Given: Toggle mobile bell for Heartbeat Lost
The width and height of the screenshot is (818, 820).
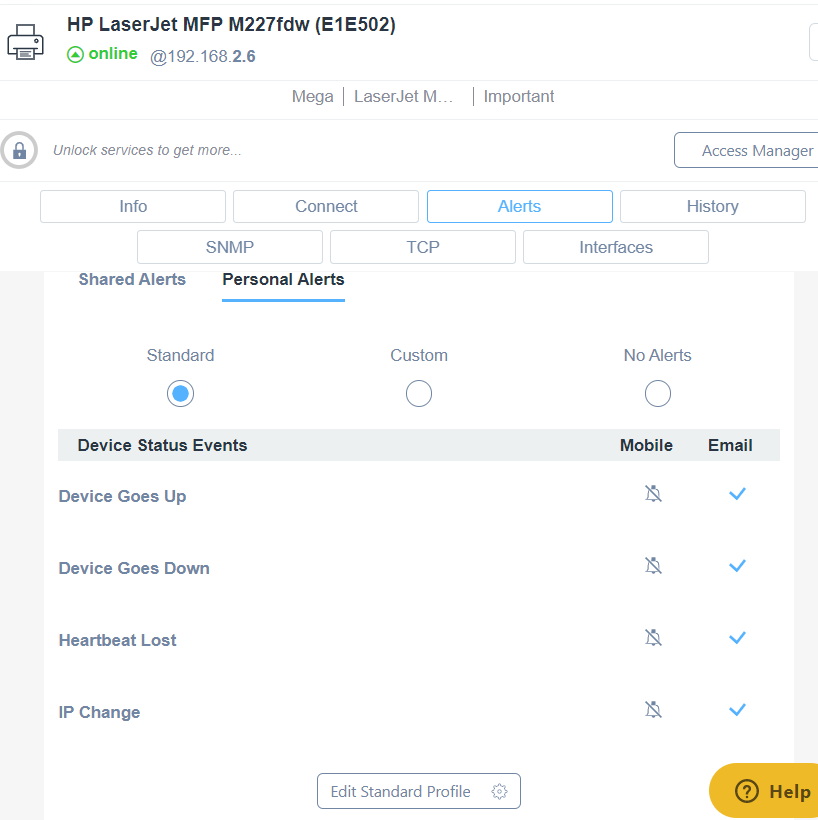Looking at the screenshot, I should (x=653, y=638).
